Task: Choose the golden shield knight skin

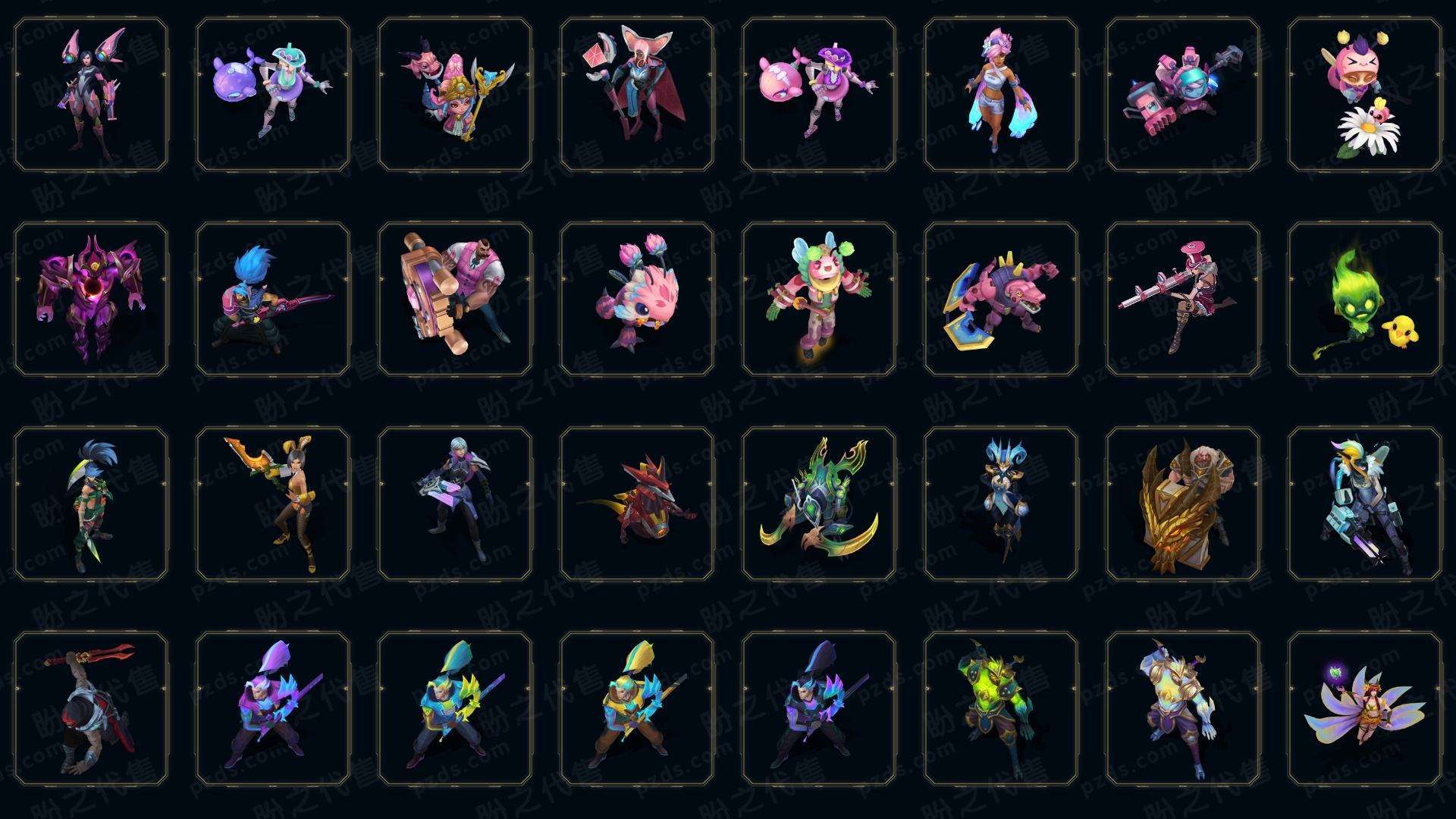Action: coord(1183,504)
